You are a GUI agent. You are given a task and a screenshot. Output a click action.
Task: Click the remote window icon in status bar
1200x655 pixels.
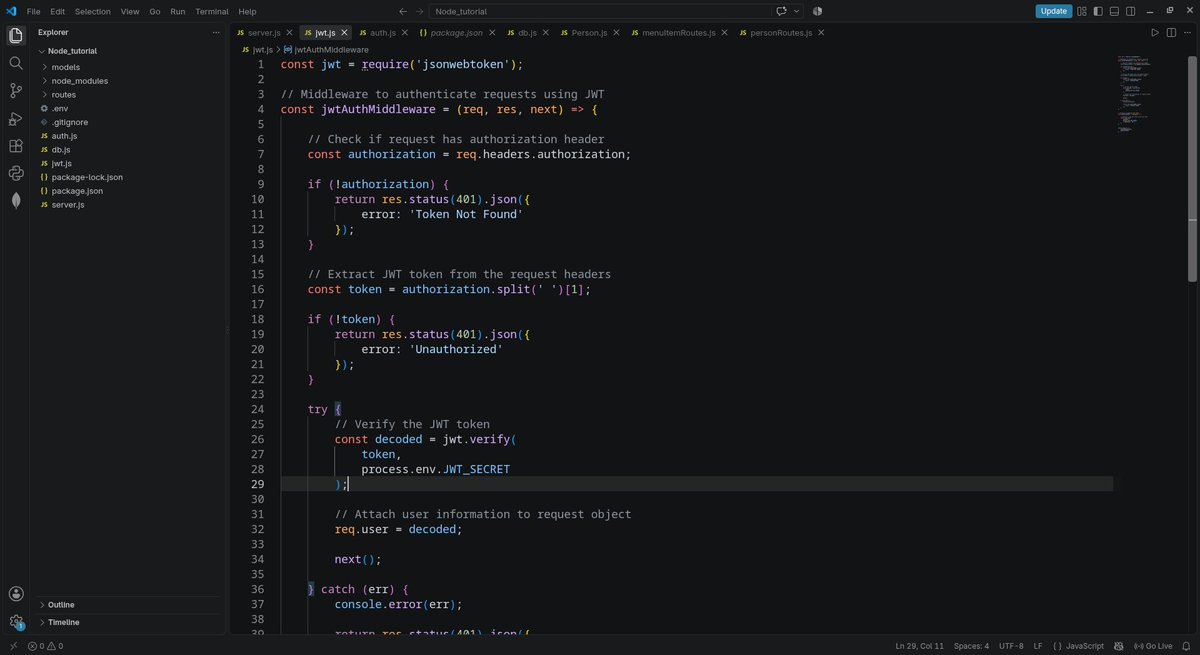pyautogui.click(x=13, y=646)
